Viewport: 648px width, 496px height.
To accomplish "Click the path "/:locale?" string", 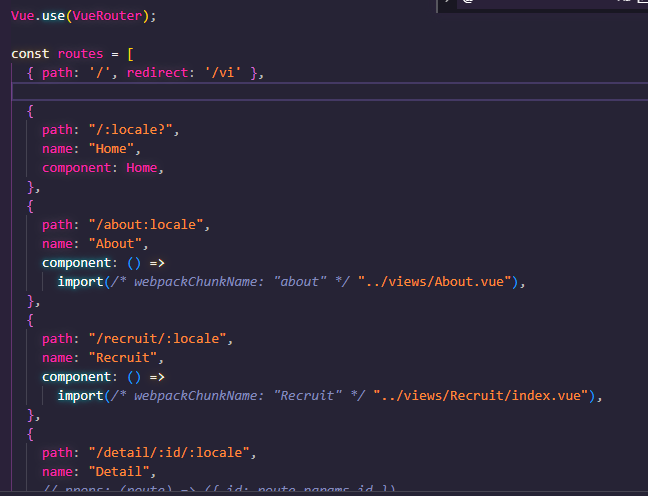I will tap(131, 130).
